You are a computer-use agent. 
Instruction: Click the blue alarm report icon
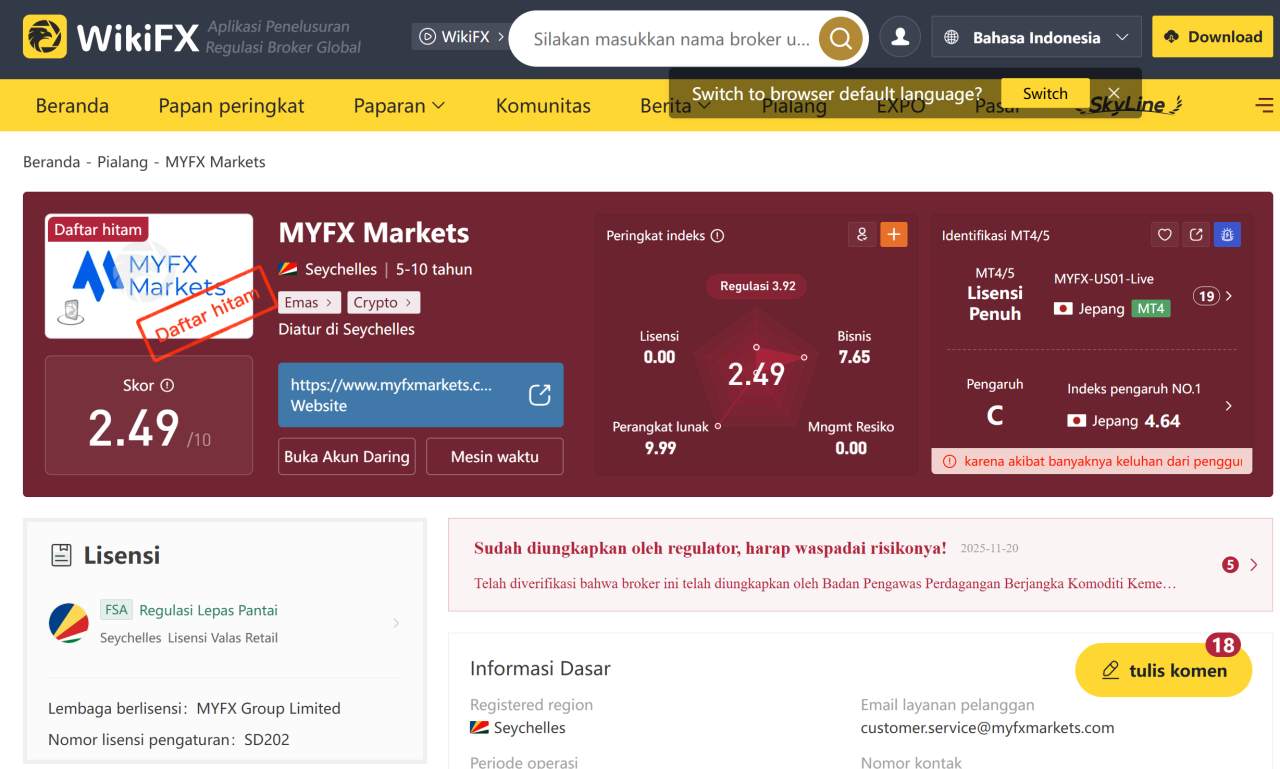point(1227,234)
